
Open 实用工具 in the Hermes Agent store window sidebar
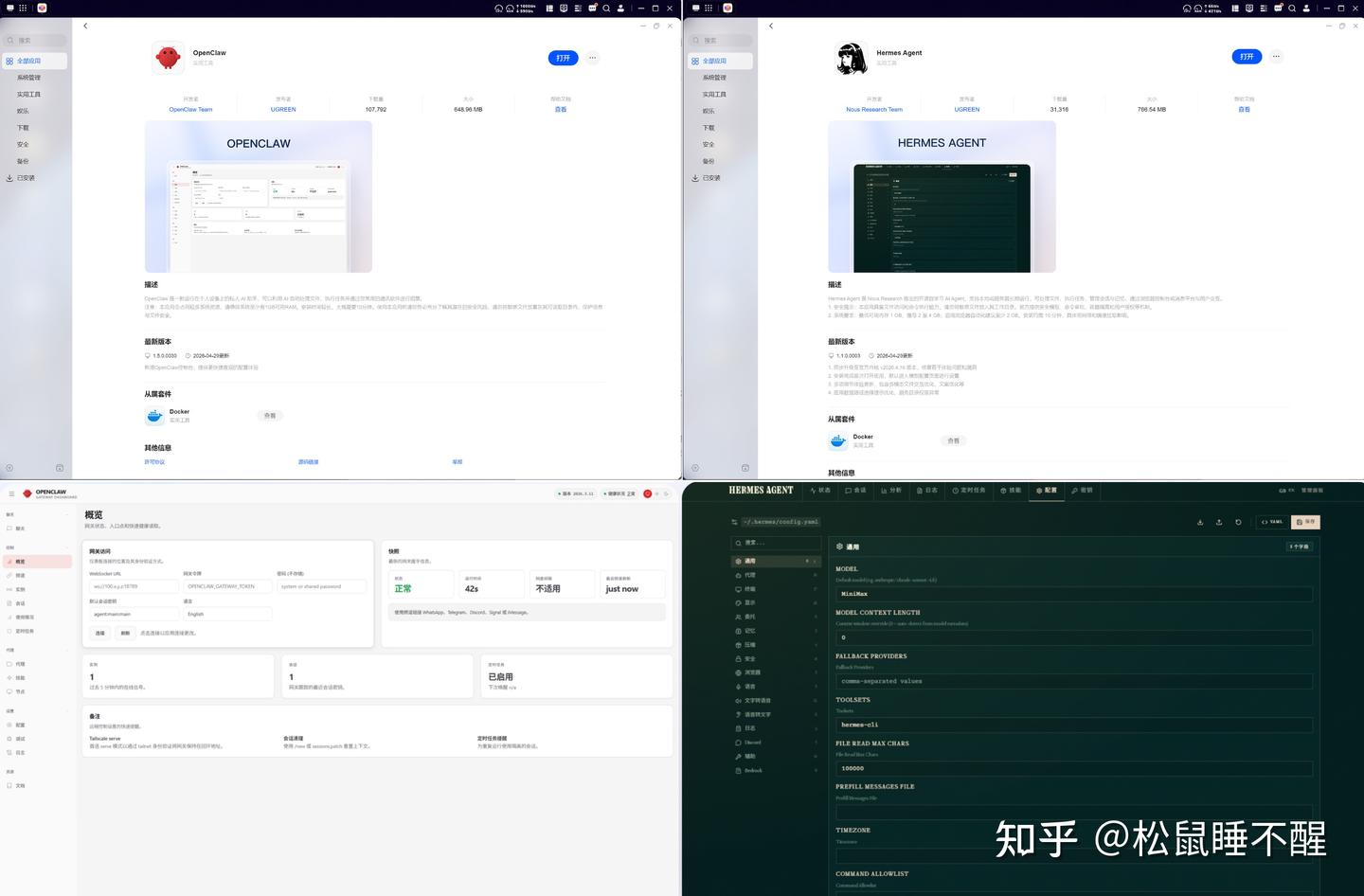coord(720,95)
